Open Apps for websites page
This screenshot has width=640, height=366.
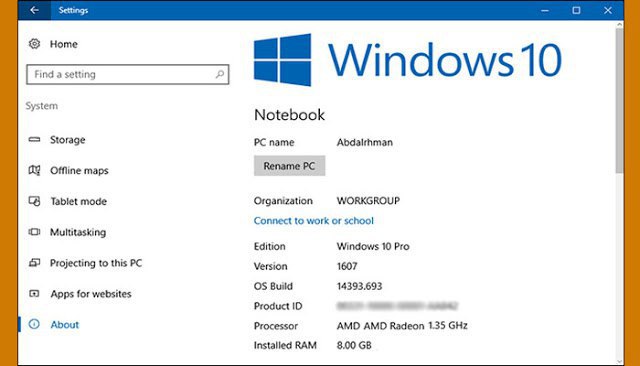pyautogui.click(x=91, y=294)
